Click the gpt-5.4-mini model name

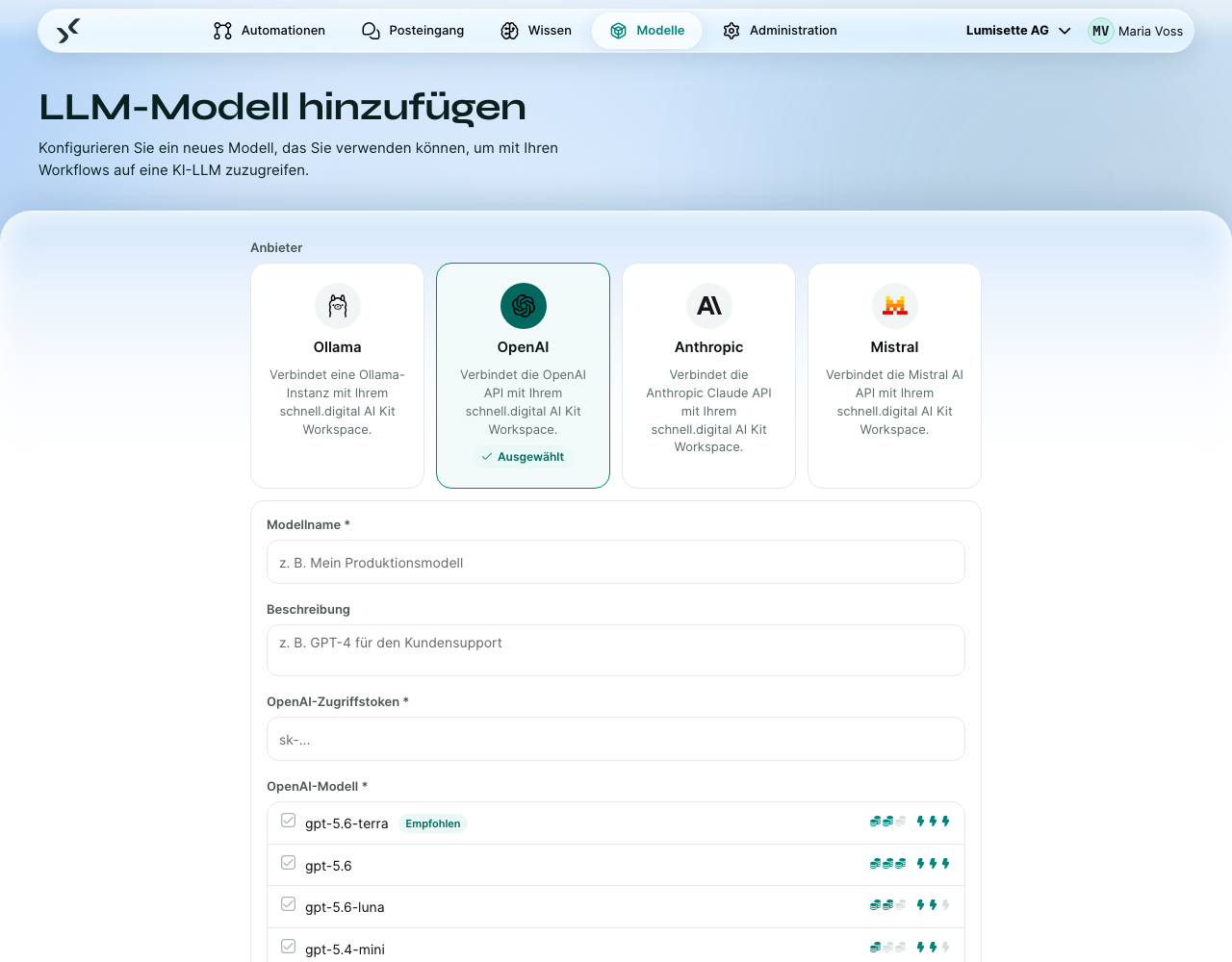point(345,949)
